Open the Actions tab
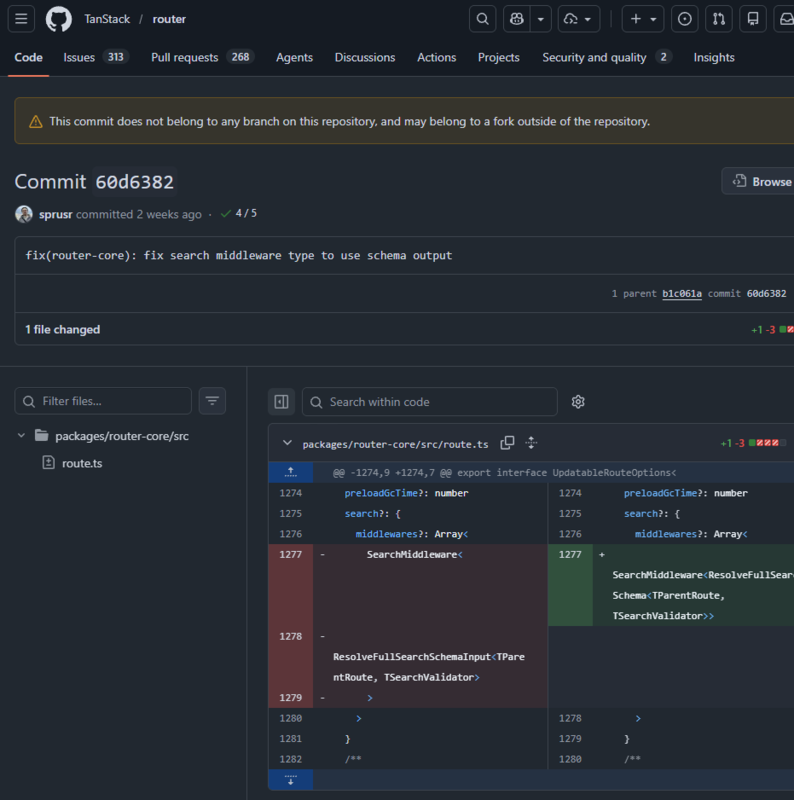This screenshot has height=800, width=794. tap(436, 57)
